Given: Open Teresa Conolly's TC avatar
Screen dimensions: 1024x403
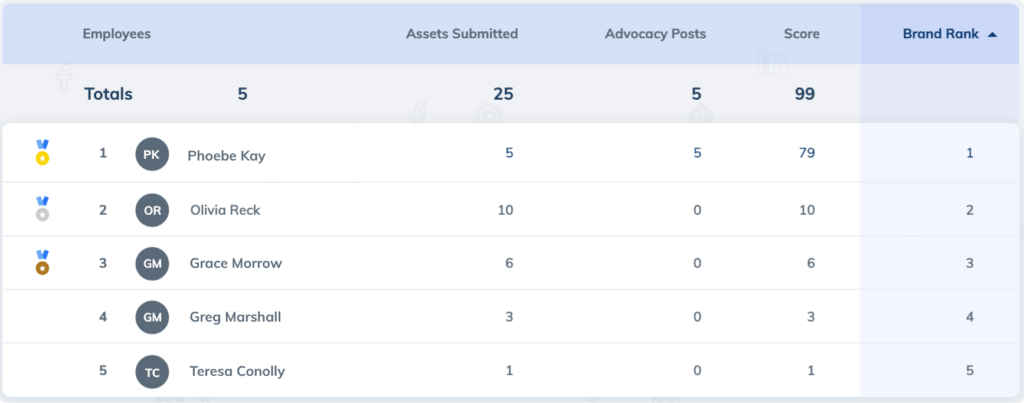Looking at the screenshot, I should point(152,372).
